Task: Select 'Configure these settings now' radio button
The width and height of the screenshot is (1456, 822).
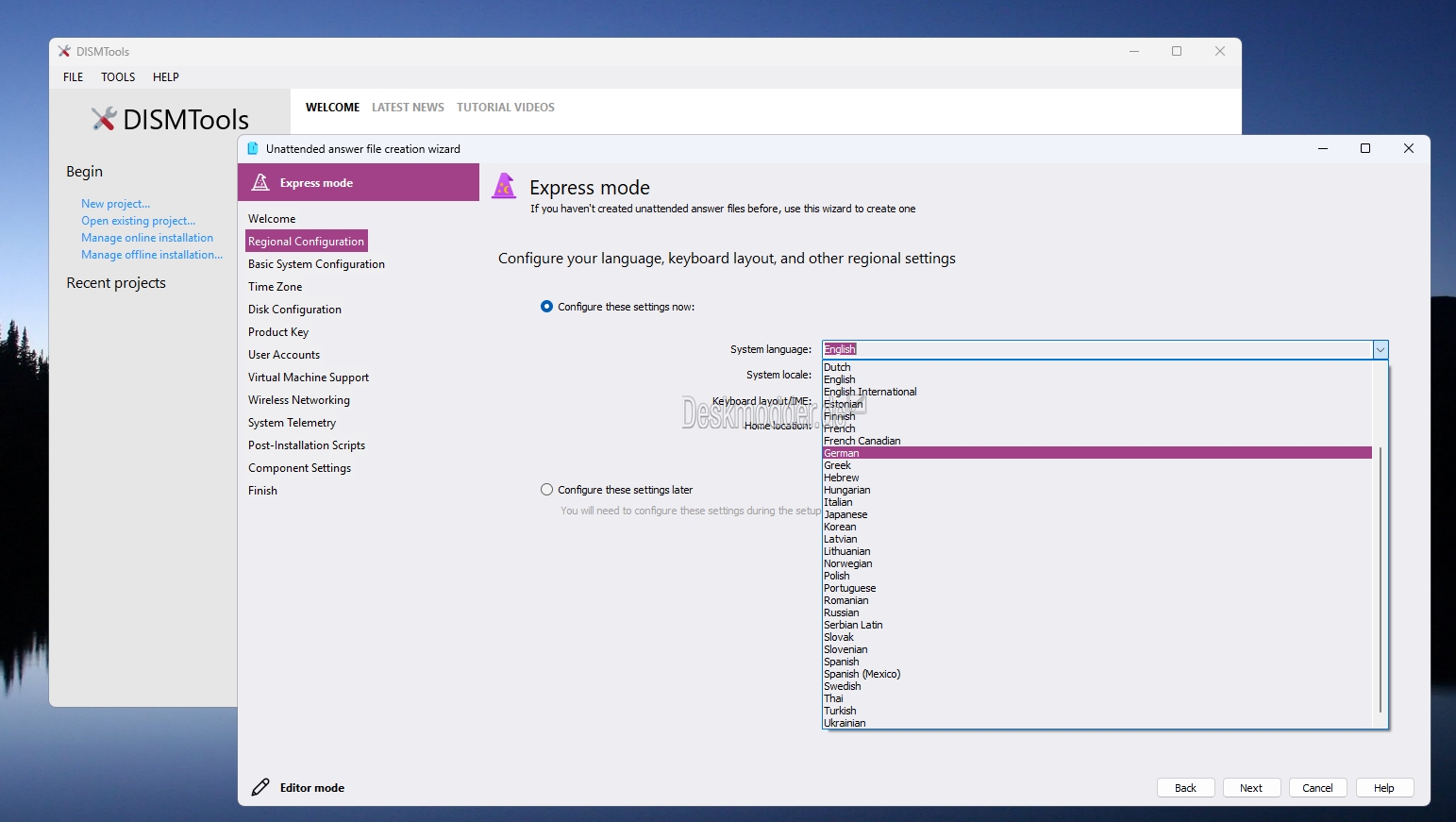Action: [x=546, y=307]
